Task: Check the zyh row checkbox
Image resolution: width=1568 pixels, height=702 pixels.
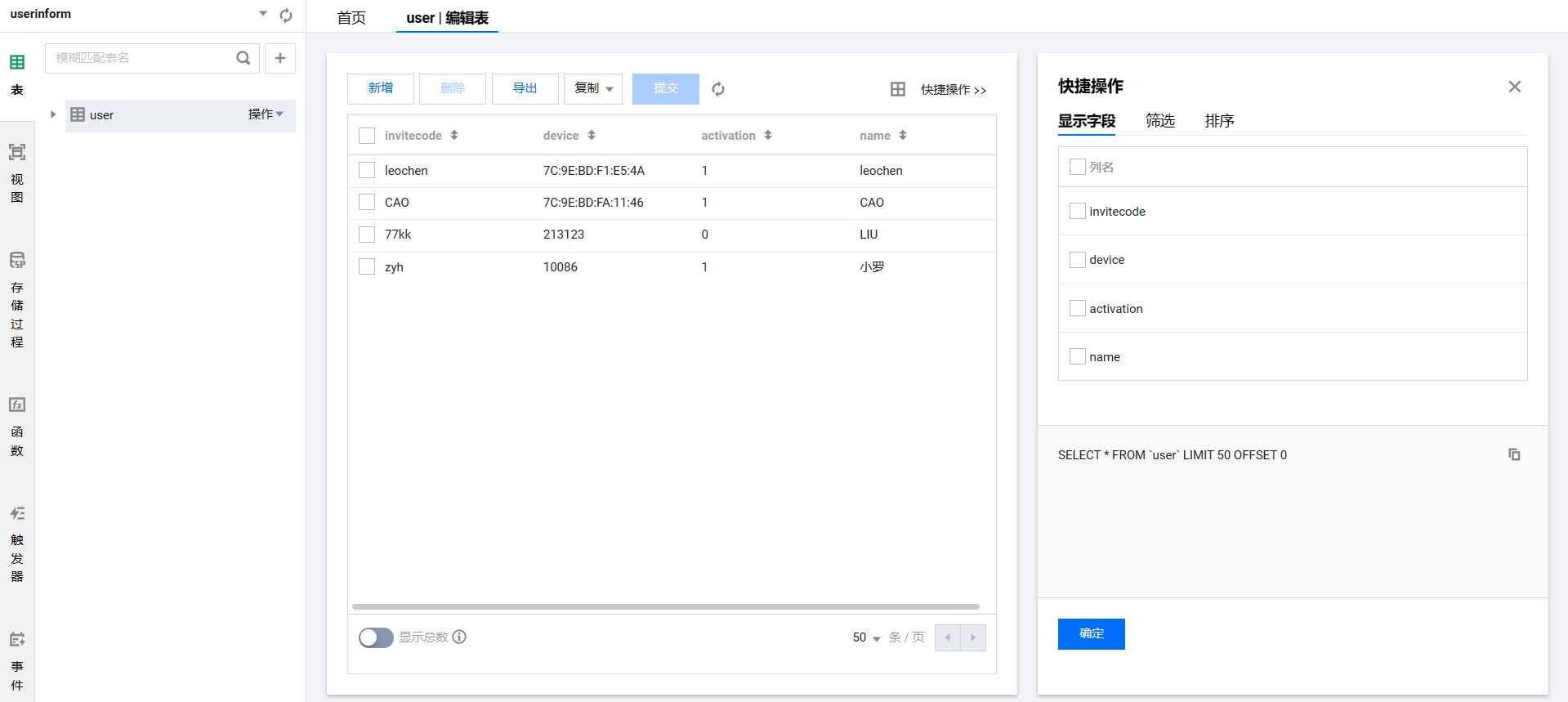Action: pyautogui.click(x=367, y=266)
